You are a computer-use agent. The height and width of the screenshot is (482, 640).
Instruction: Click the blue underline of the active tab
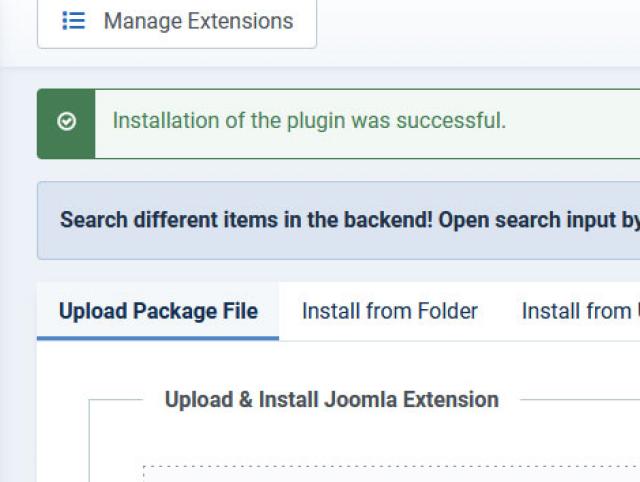[x=158, y=338]
